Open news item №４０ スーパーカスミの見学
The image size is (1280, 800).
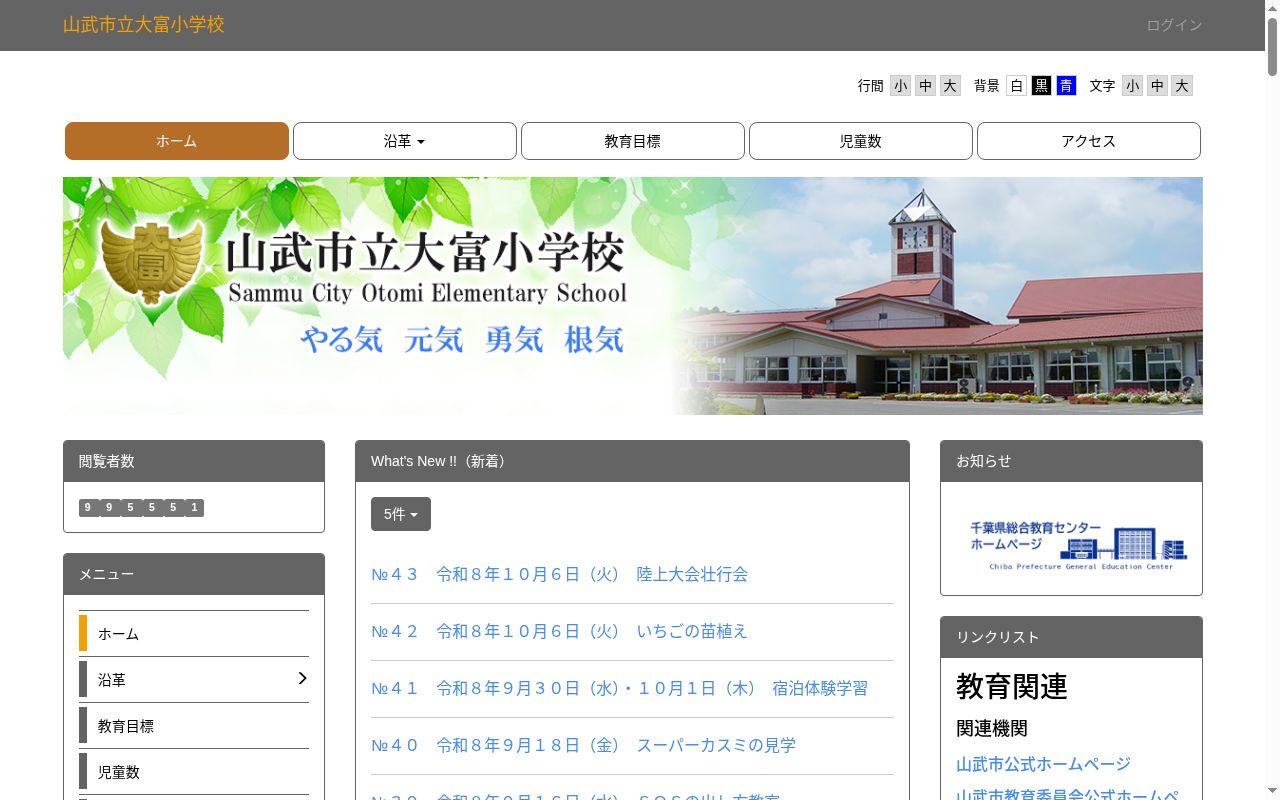coord(584,746)
